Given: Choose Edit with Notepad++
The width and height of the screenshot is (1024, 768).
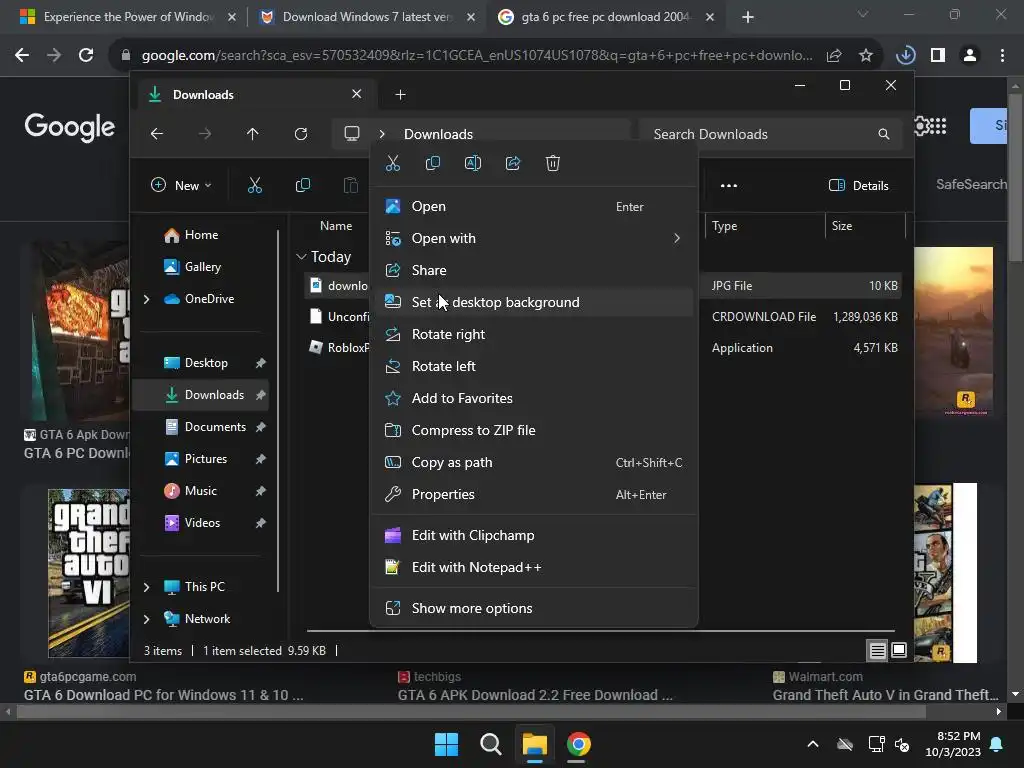Looking at the screenshot, I should [x=534, y=568].
